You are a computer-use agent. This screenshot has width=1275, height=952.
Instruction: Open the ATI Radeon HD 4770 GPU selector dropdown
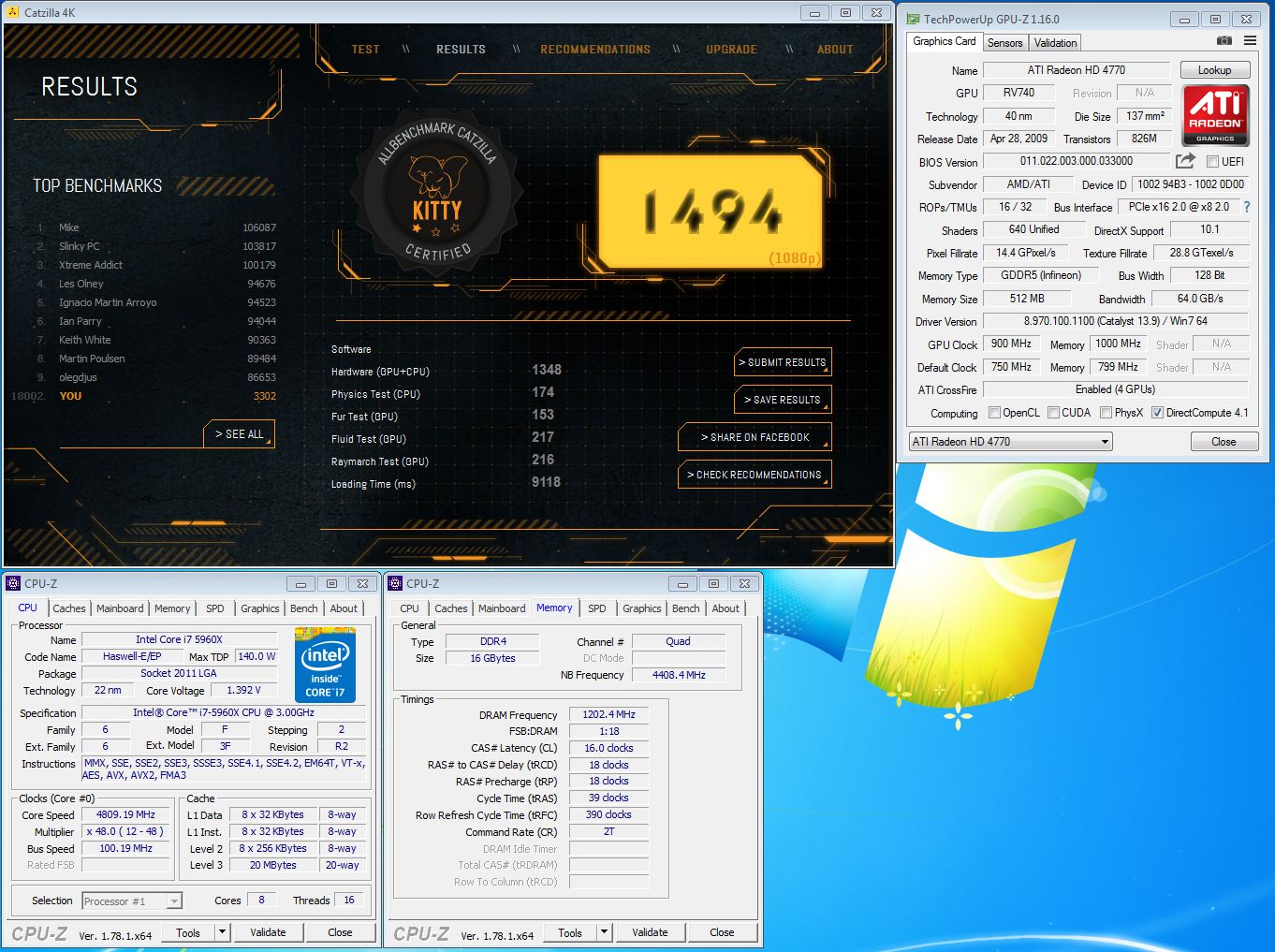click(1010, 442)
